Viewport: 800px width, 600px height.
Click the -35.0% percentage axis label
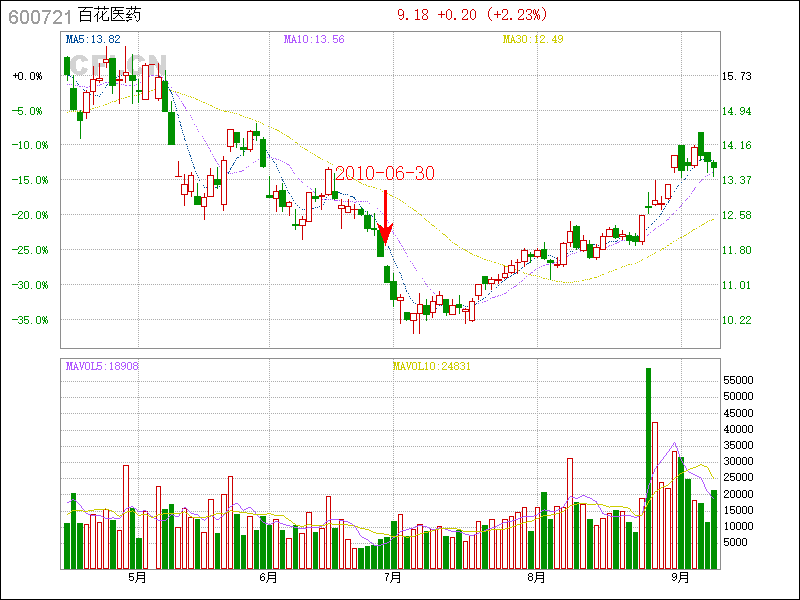(x=27, y=320)
